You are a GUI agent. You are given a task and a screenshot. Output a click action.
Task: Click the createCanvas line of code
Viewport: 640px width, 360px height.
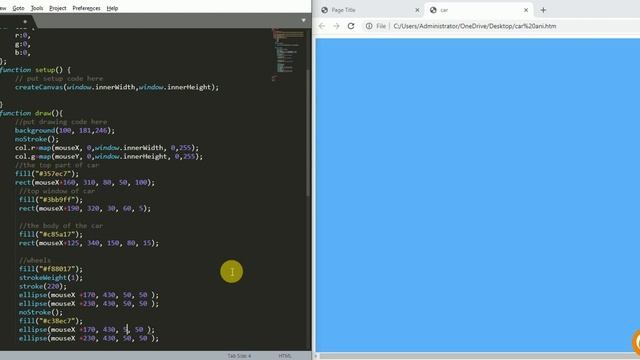117,87
